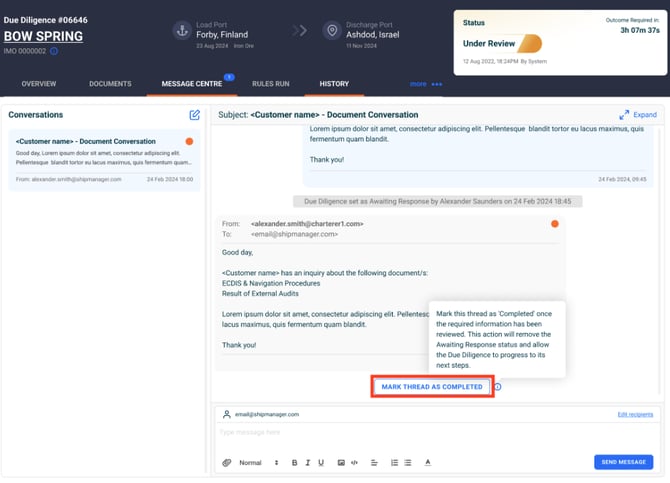Screen dimensions: 670x483
Task: Insert an image into the message
Action: (x=341, y=463)
